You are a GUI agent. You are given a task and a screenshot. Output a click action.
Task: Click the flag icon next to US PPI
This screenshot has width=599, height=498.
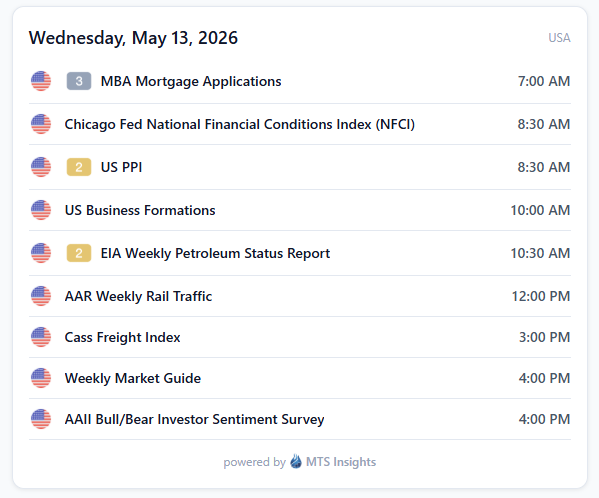tap(41, 167)
